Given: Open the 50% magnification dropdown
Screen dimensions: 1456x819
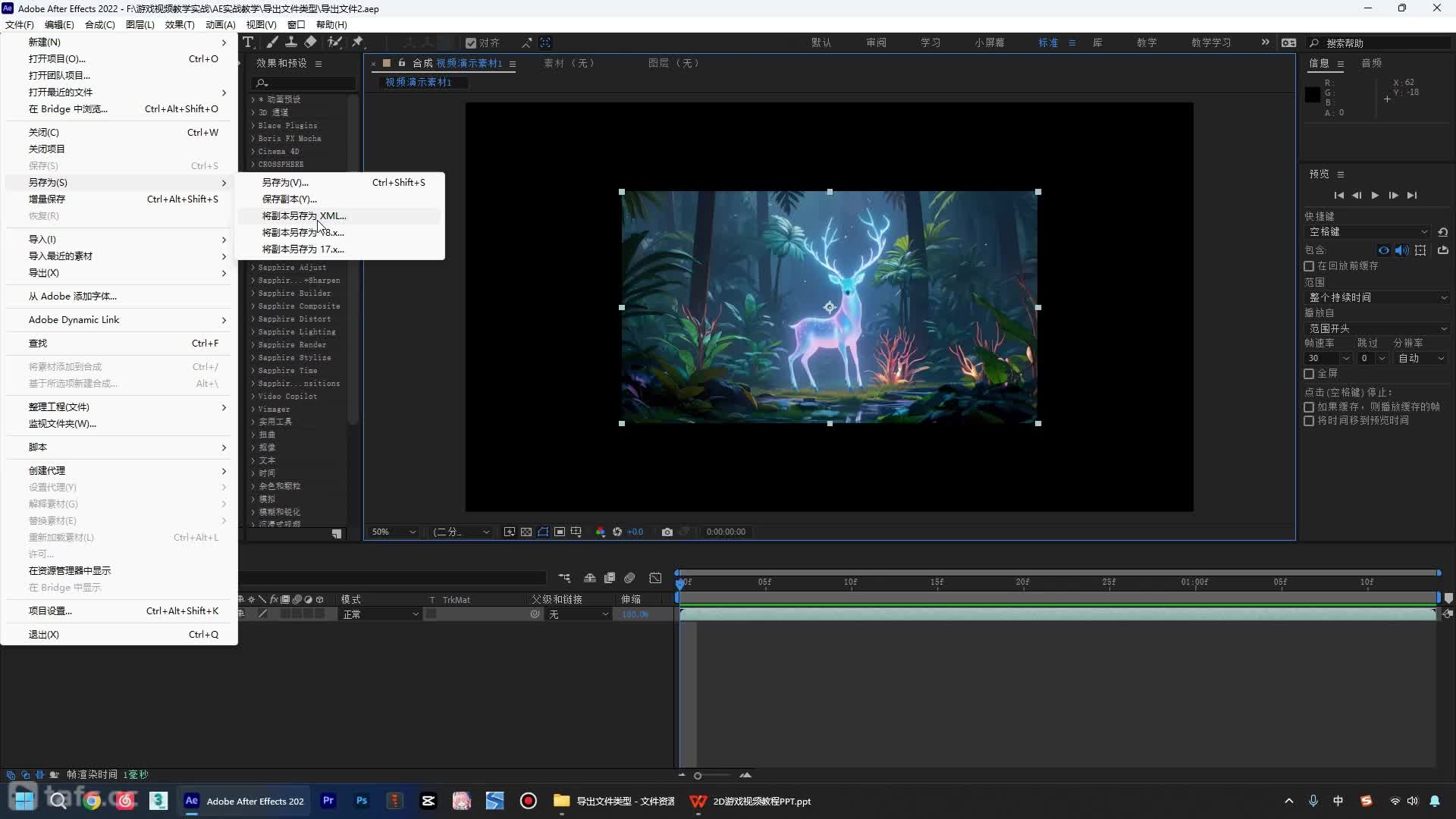Looking at the screenshot, I should pyautogui.click(x=394, y=532).
